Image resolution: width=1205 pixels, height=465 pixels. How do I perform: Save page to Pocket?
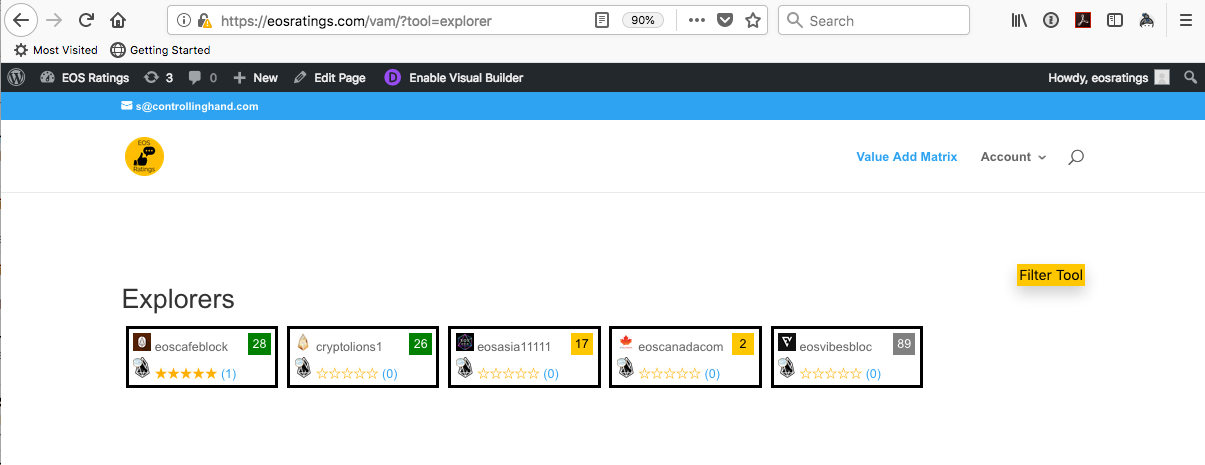coord(726,20)
